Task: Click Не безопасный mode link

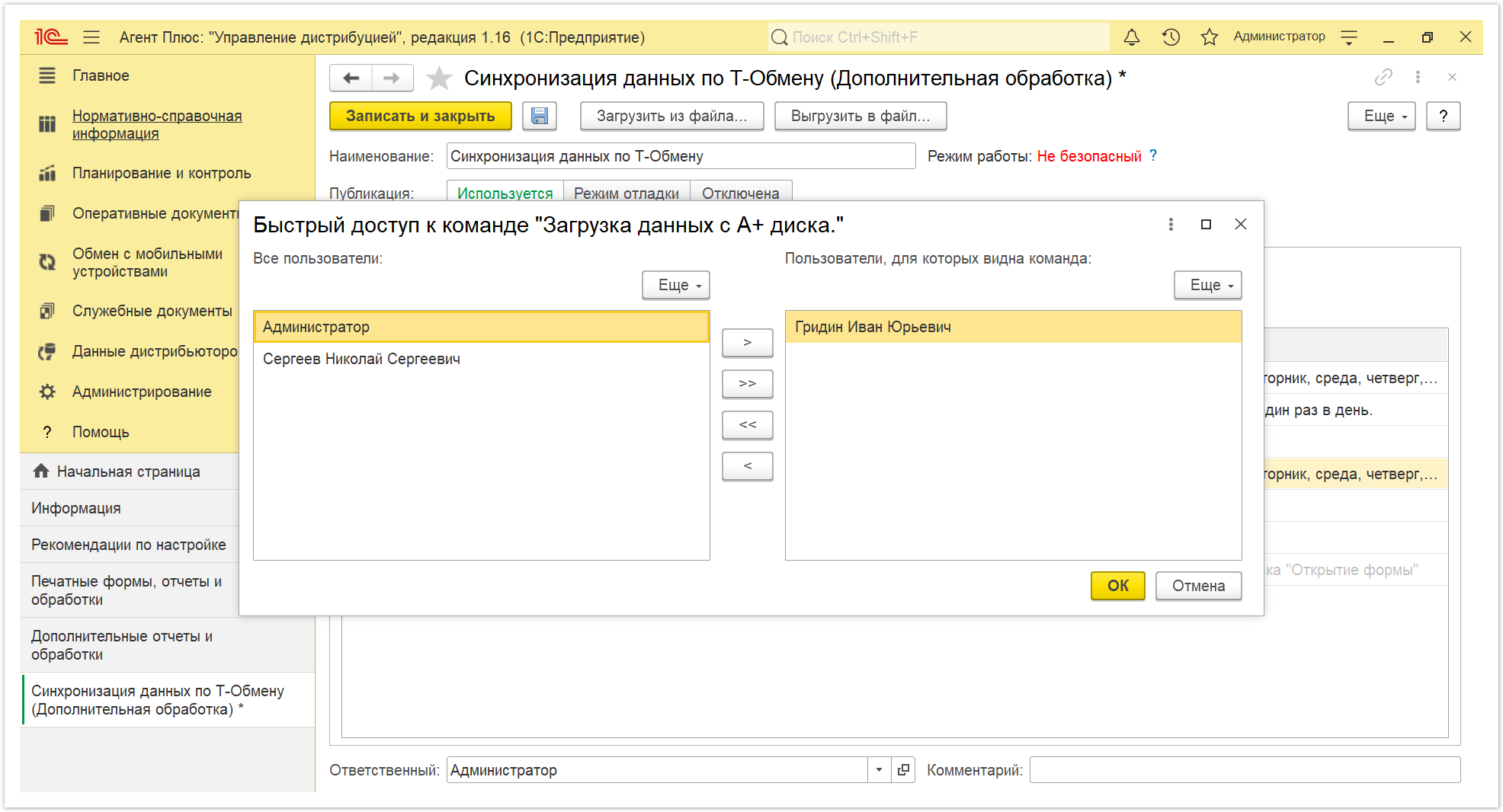Action: click(x=1089, y=156)
